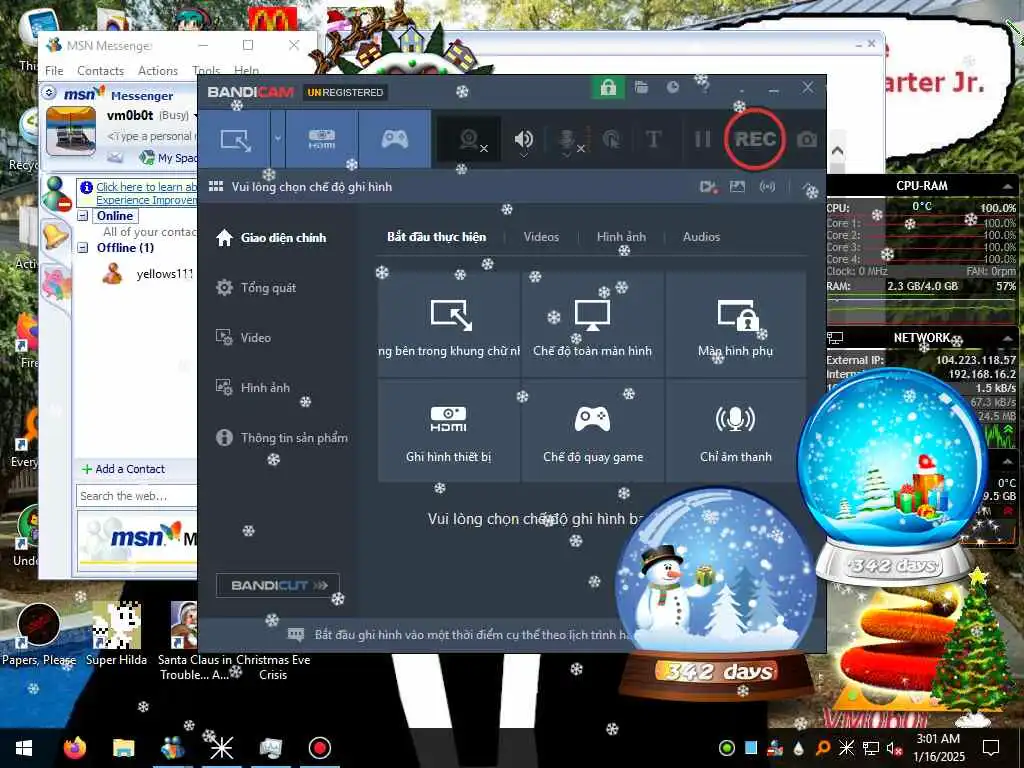Click the learn about Experience Improvement link
1024x768 pixels.
click(146, 193)
